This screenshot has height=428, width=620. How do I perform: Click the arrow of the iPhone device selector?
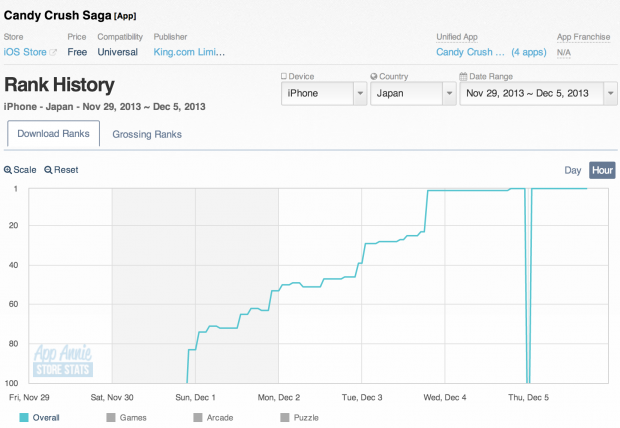pyautogui.click(x=360, y=93)
